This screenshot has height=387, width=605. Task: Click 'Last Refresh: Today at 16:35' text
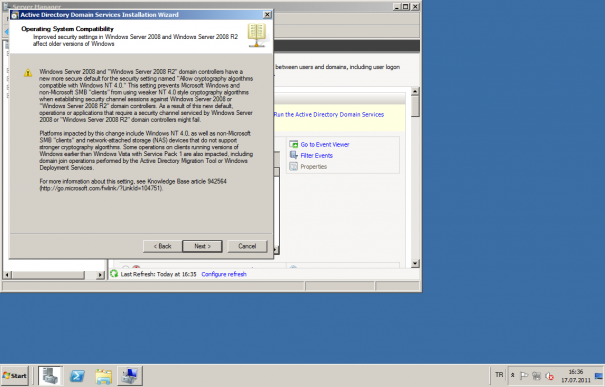(158, 274)
